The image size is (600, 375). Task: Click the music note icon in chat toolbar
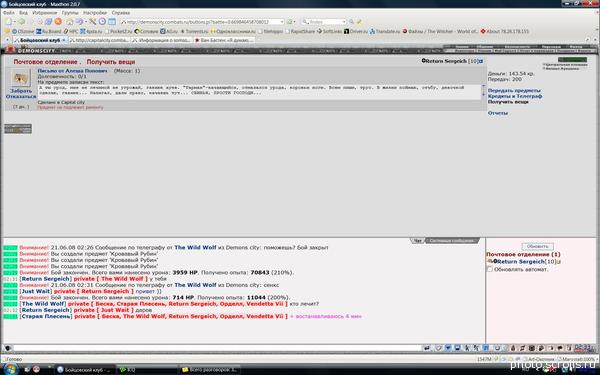[522, 348]
